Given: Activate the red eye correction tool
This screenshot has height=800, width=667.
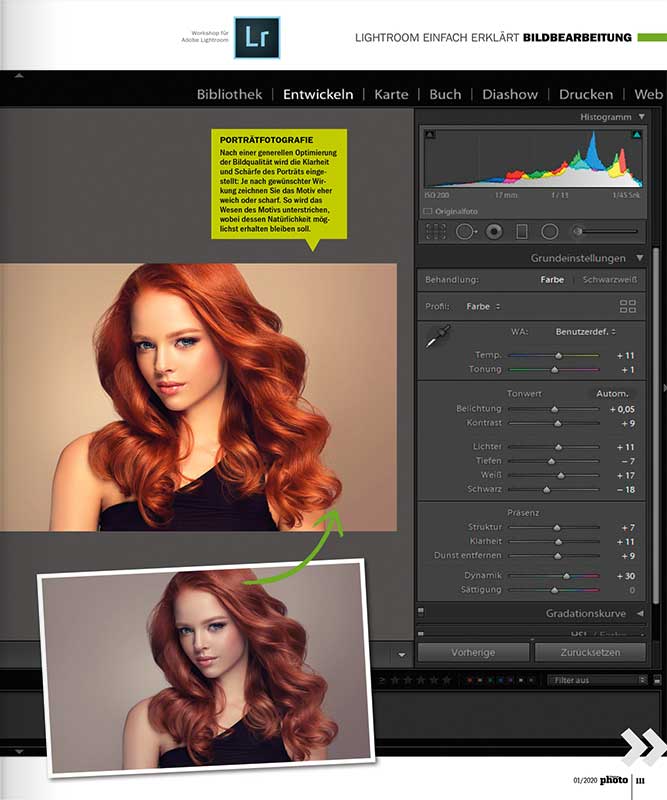Looking at the screenshot, I should 493,232.
